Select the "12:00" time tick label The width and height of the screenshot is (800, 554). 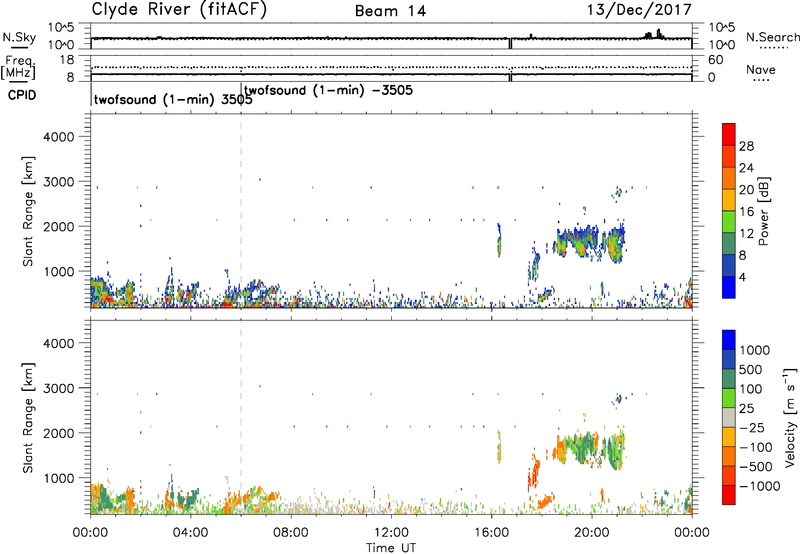point(391,533)
